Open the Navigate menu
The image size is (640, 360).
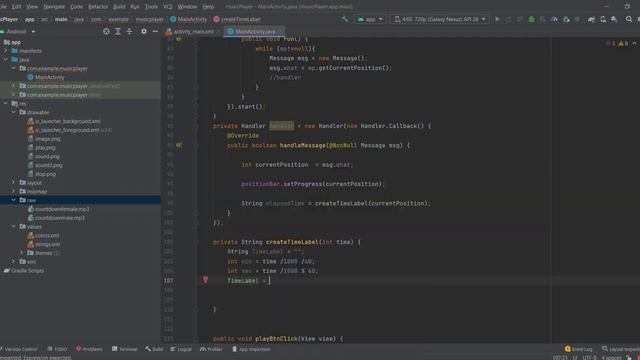[x=54, y=7]
